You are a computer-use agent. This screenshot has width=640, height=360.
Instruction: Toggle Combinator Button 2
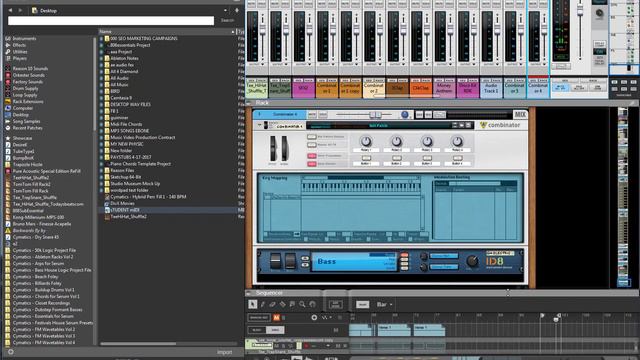point(396,158)
